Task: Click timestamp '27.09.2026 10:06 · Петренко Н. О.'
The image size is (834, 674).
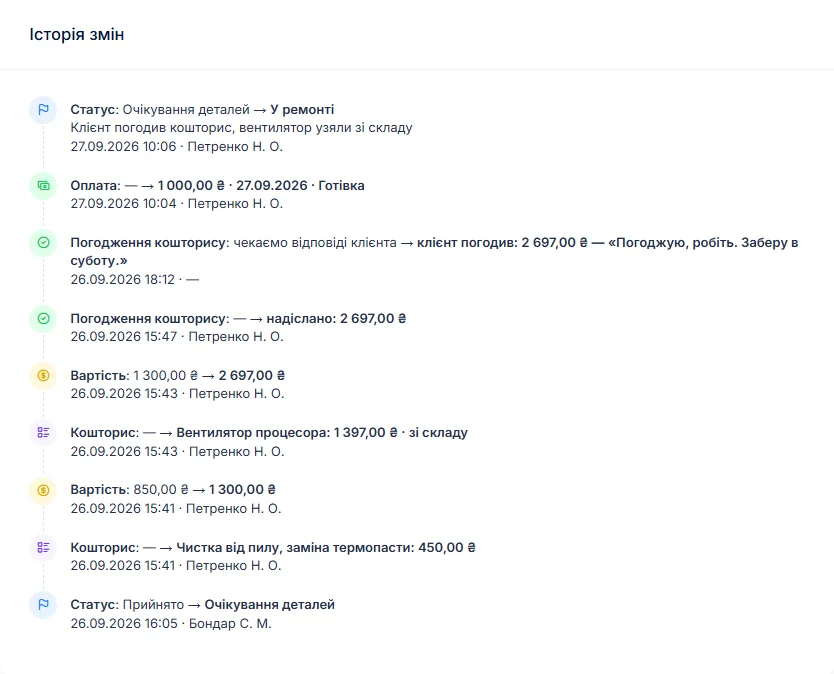Action: point(176,147)
